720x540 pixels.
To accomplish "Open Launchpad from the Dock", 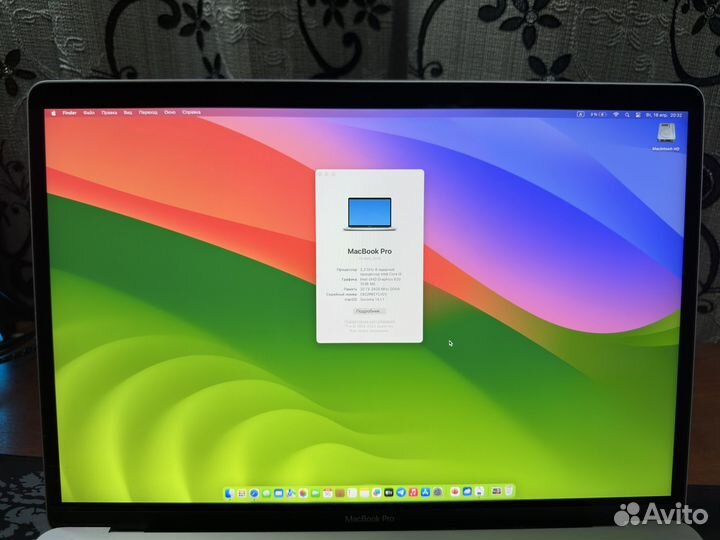I will pyautogui.click(x=242, y=493).
